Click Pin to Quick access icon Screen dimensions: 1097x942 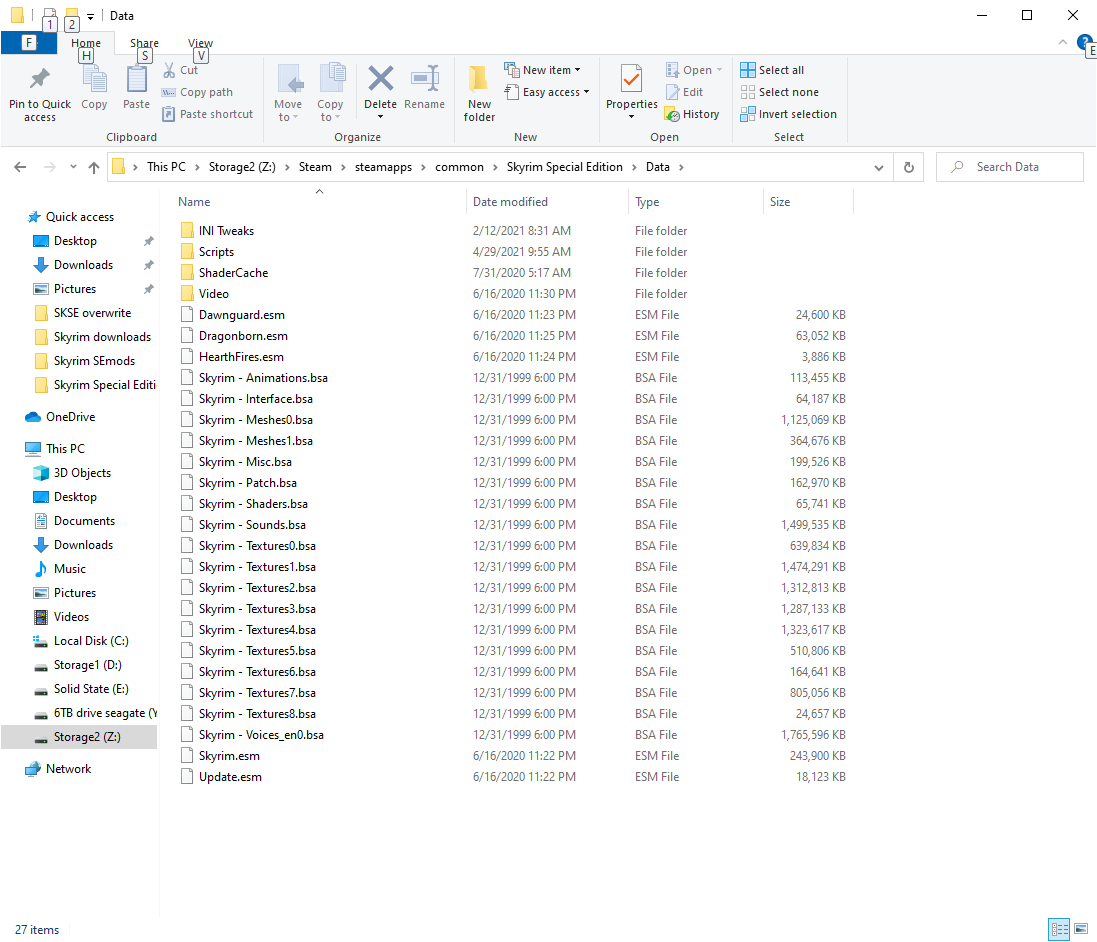[40, 80]
